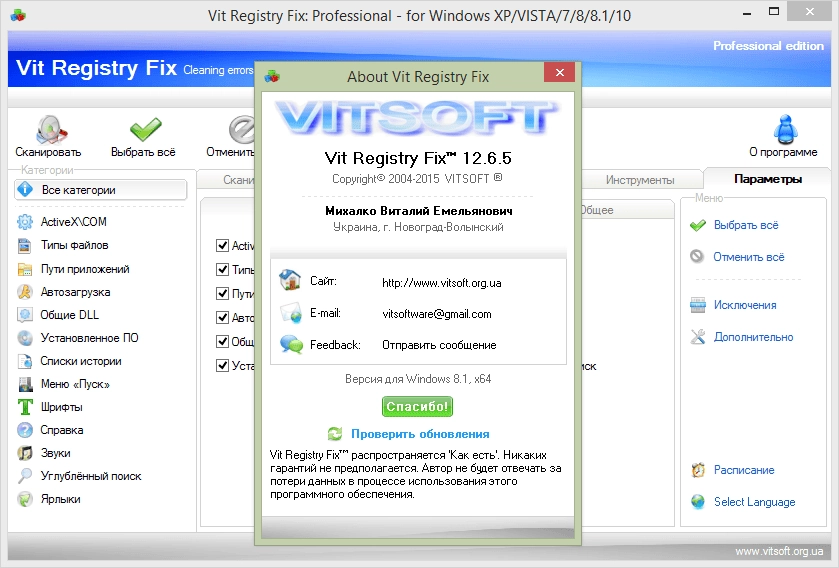Open the http://www.vitsoft.org.ua site link
Viewport: 839px width, 568px height.
pyautogui.click(x=441, y=283)
